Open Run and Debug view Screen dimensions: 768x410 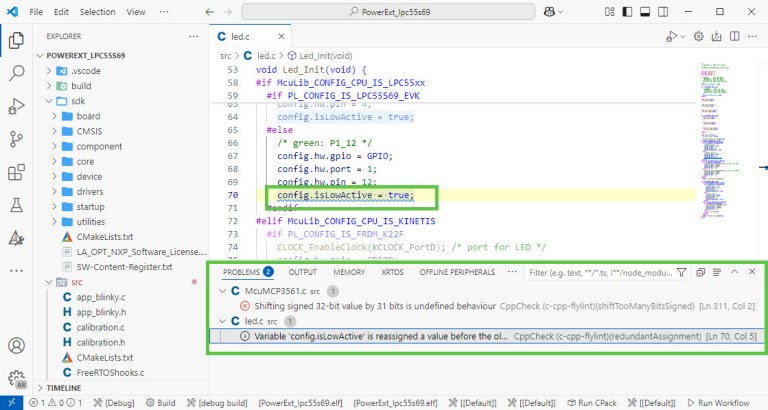(x=16, y=106)
